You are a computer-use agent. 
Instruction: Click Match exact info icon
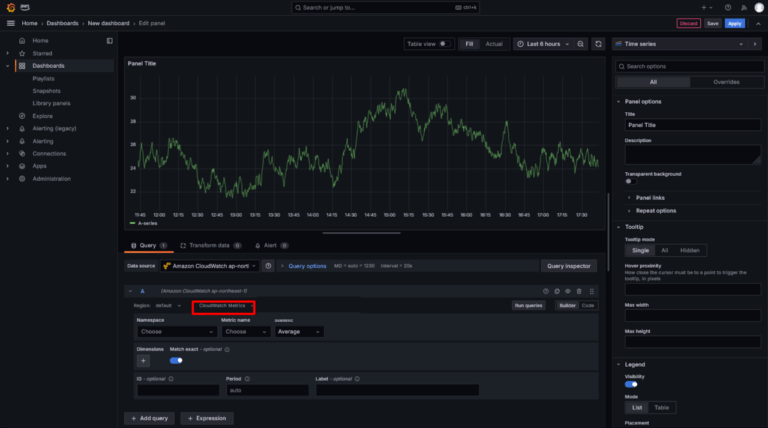point(227,350)
